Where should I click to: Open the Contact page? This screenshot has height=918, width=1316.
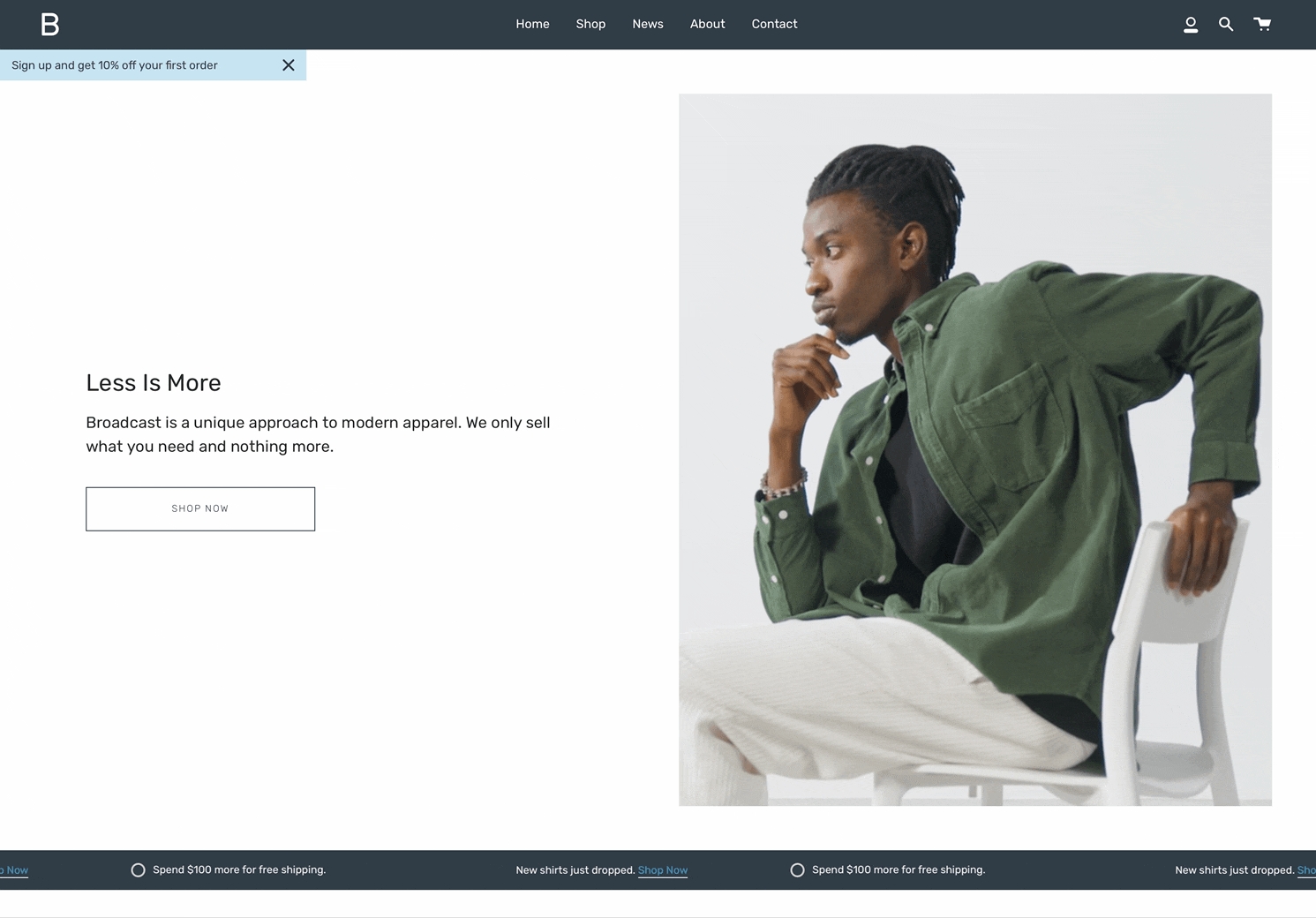coord(774,24)
